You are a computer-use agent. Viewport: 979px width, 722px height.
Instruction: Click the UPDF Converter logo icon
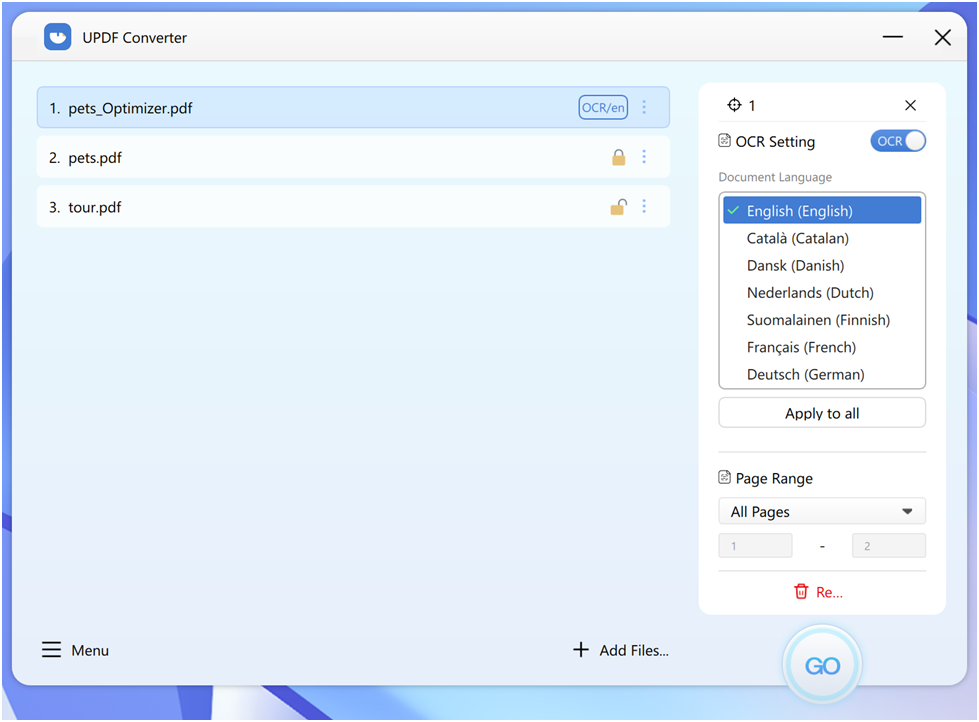tap(58, 37)
